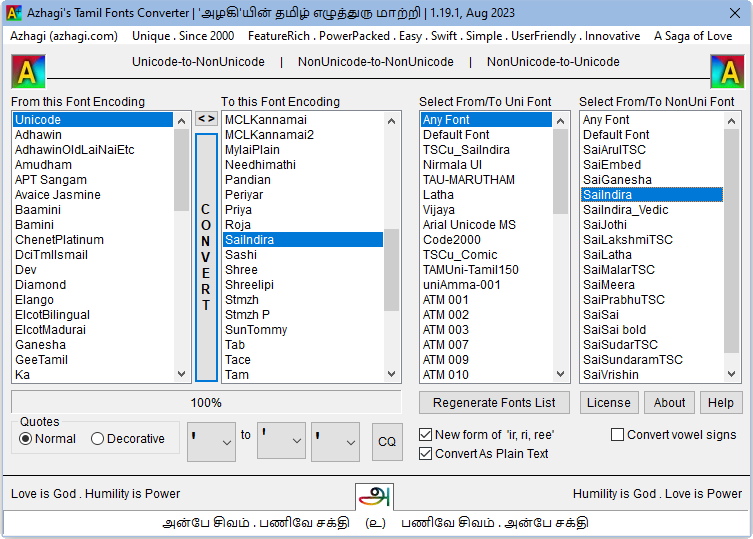This screenshot has height=539, width=753.
Task: Select SaiIndira in To Font Encoding
Action: pos(303,240)
